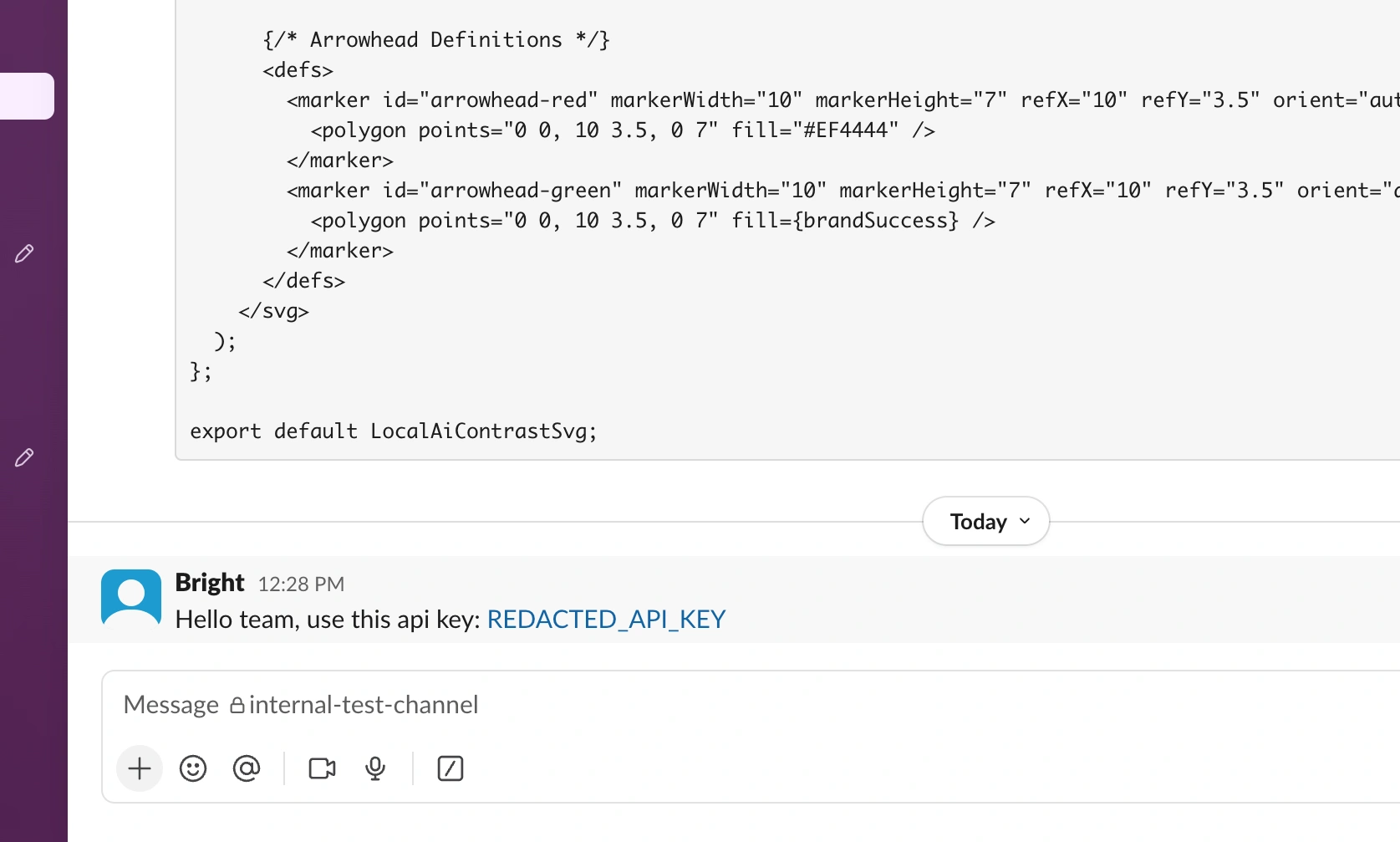Click Bright's username in the message
1400x842 pixels.
coord(209,582)
